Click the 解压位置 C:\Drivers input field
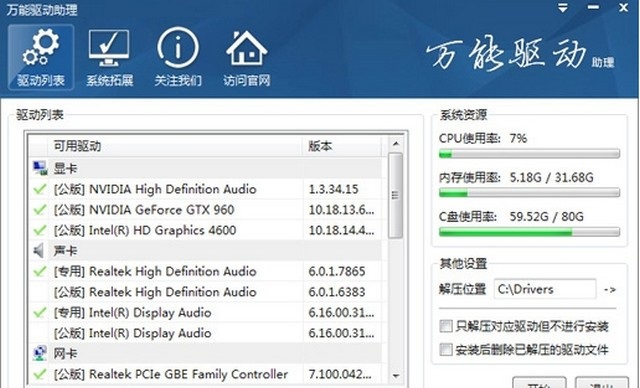Screen dimensions: 640x388 (x=545, y=289)
